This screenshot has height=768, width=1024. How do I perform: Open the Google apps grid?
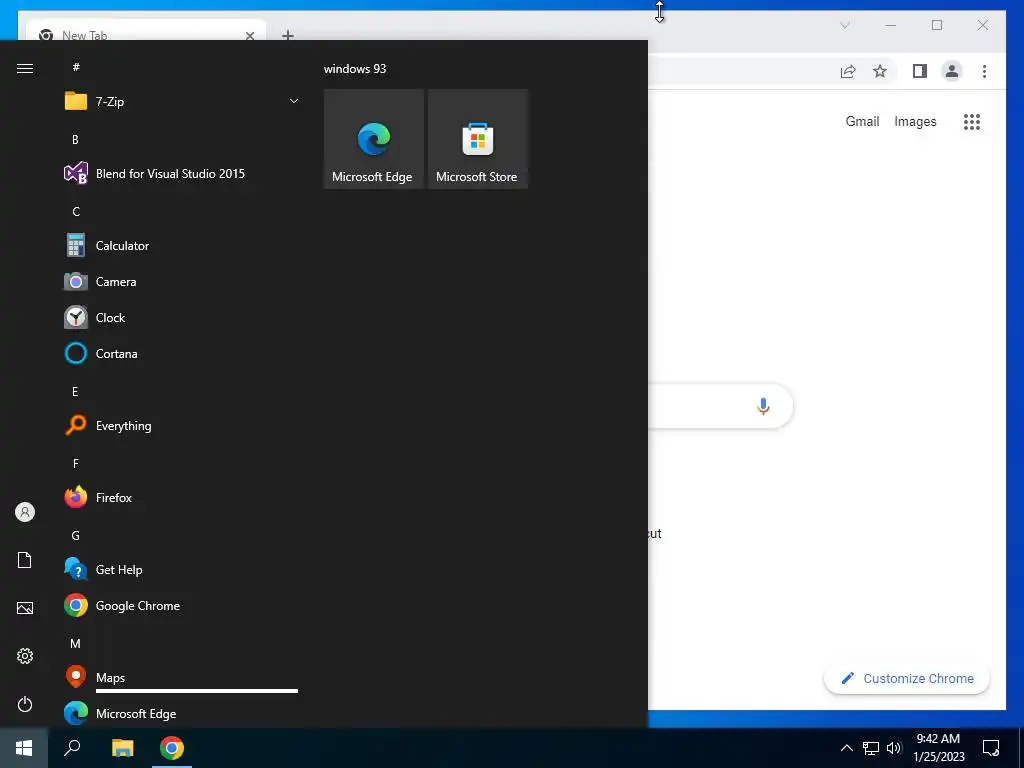click(972, 121)
